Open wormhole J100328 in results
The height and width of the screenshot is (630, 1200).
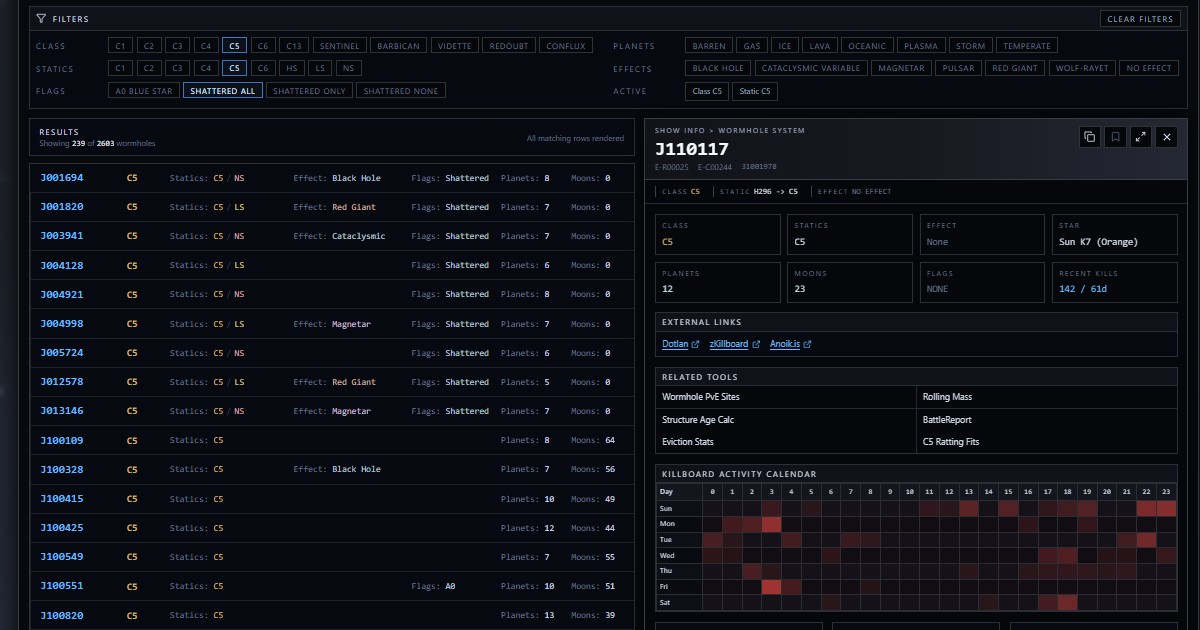tap(332, 469)
